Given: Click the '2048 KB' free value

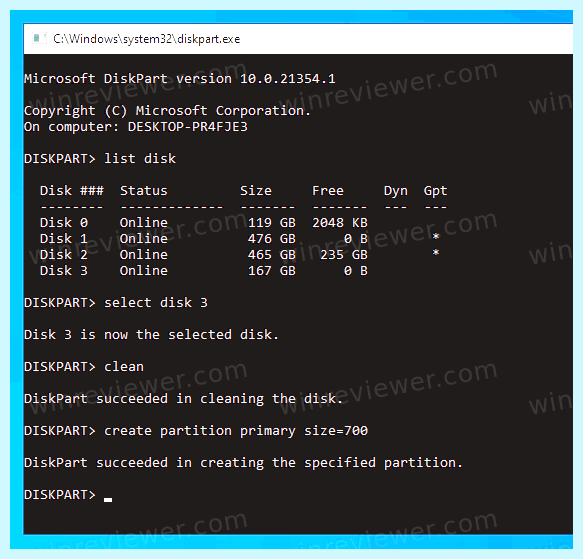Looking at the screenshot, I should coord(340,222).
